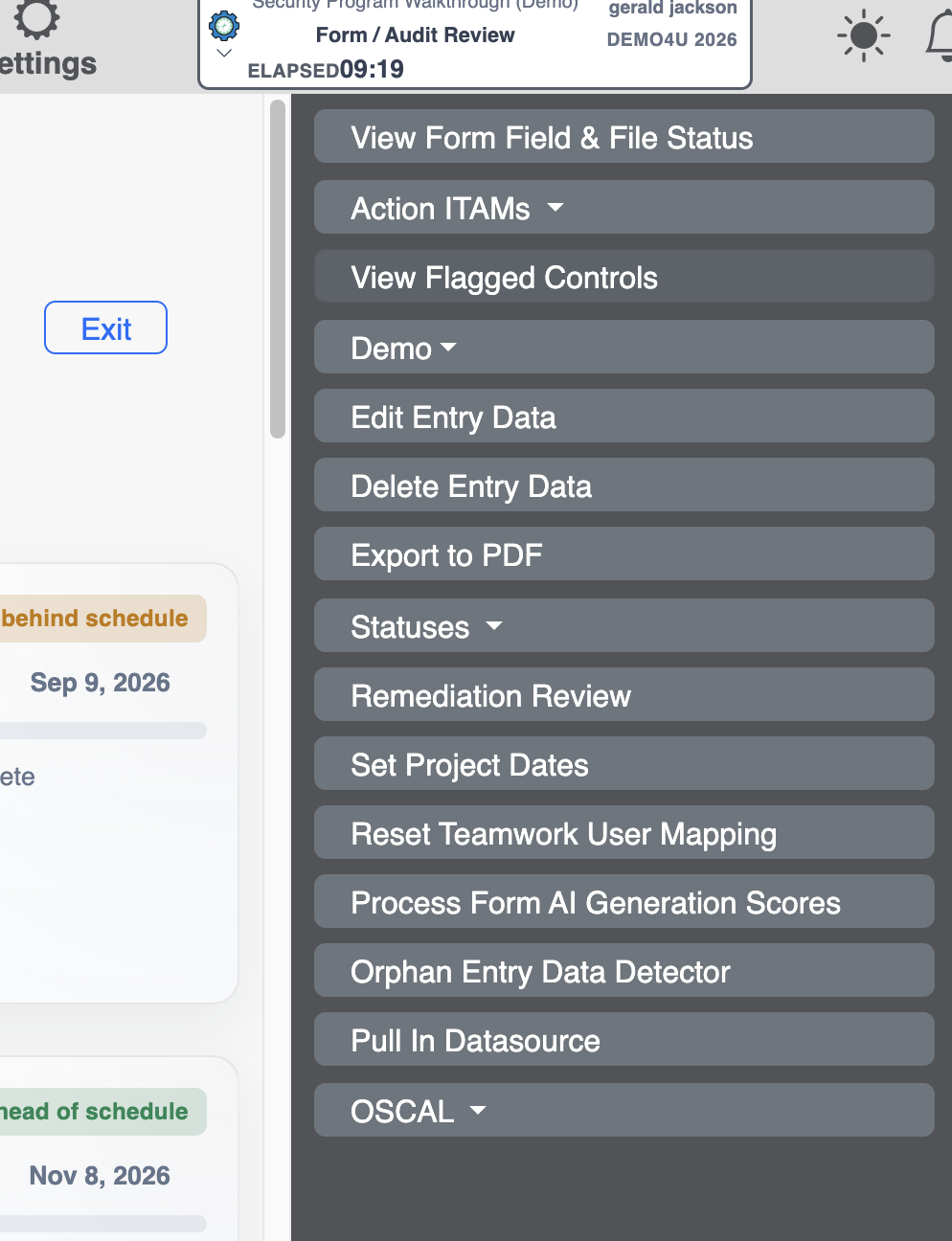Choose View Flagged Controls

624,277
